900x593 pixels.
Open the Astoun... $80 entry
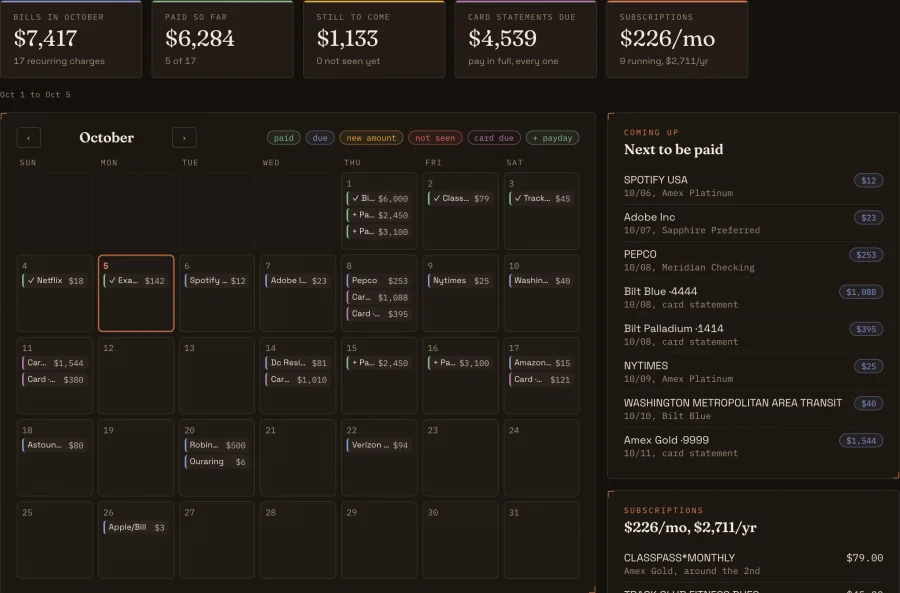[55, 445]
